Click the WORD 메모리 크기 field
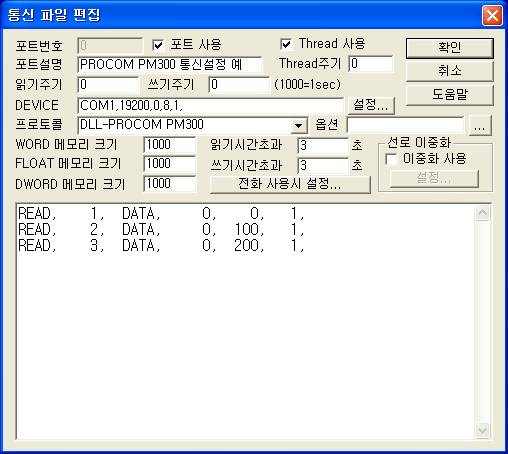Image resolution: width=508 pixels, height=454 pixels. point(170,145)
